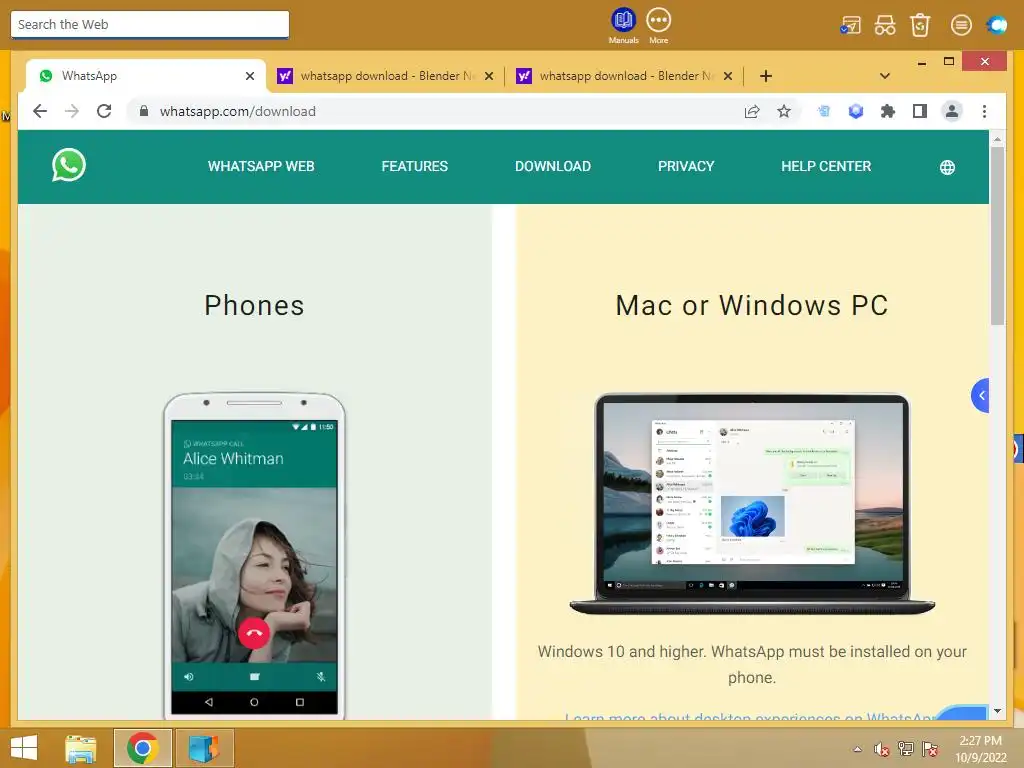Switch to the WhatsApp tab
Image resolution: width=1024 pixels, height=768 pixels.
(x=146, y=76)
